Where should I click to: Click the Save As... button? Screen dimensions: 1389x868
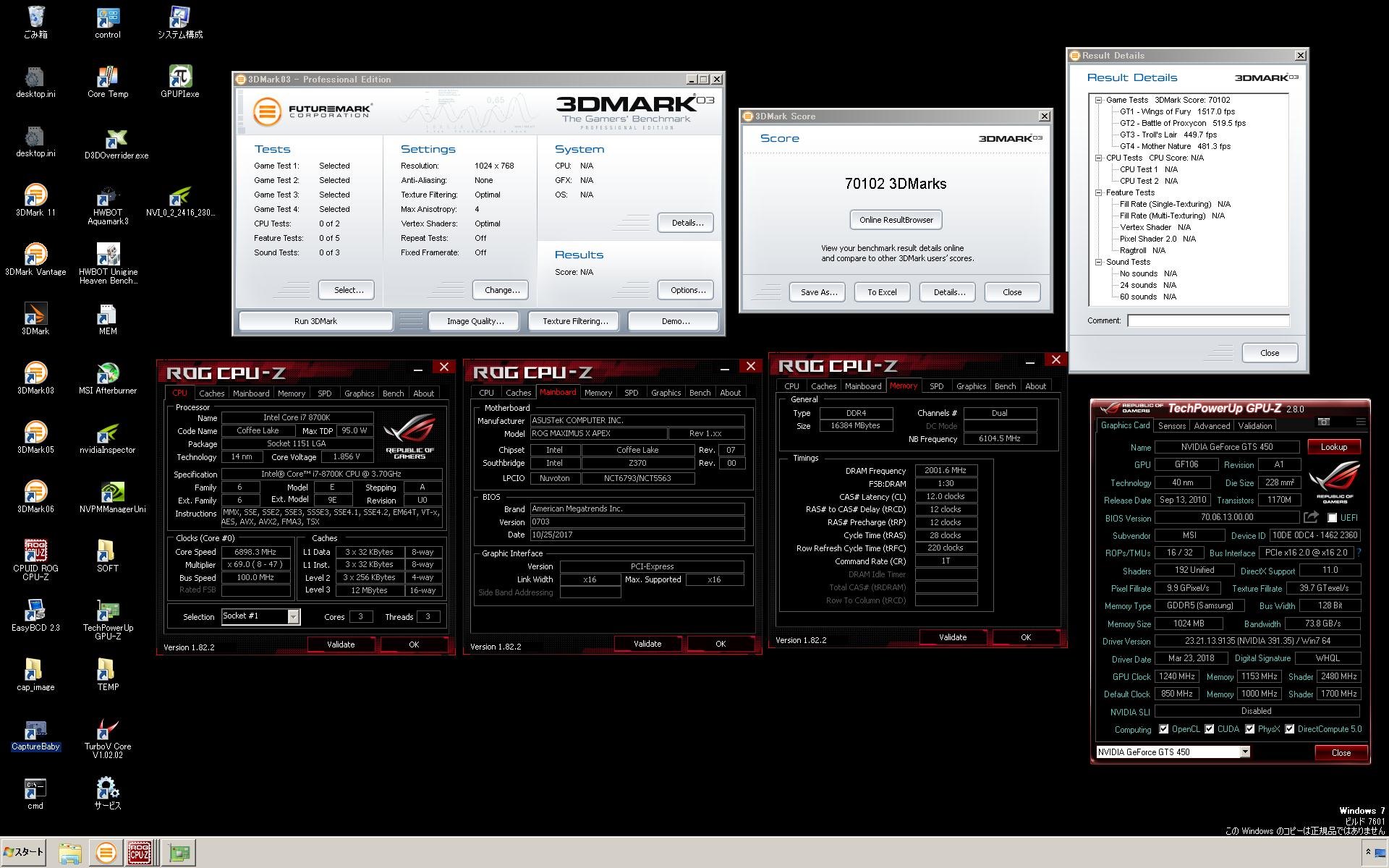tap(818, 292)
